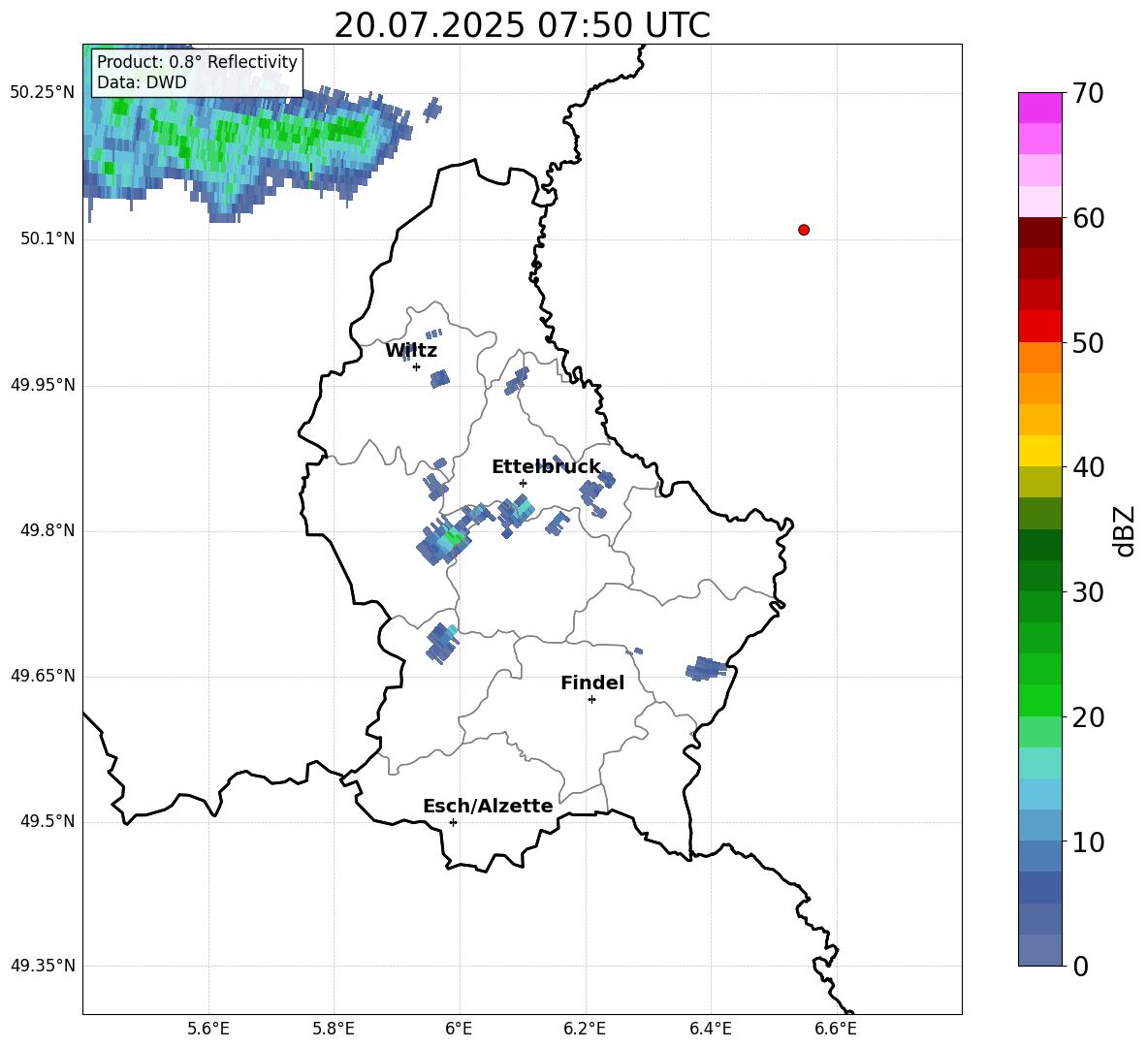1148x1048 pixels.
Task: Click the small echo just east of Wiltz
Action: pos(439,378)
